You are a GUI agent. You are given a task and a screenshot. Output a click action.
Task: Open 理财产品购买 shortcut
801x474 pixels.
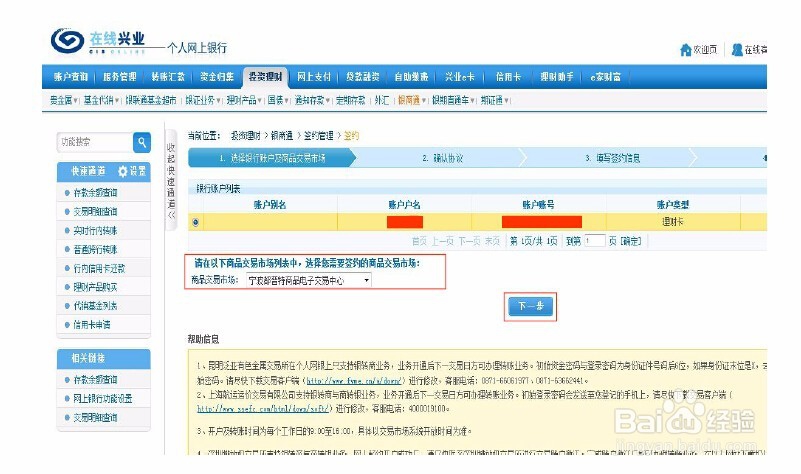(x=95, y=287)
